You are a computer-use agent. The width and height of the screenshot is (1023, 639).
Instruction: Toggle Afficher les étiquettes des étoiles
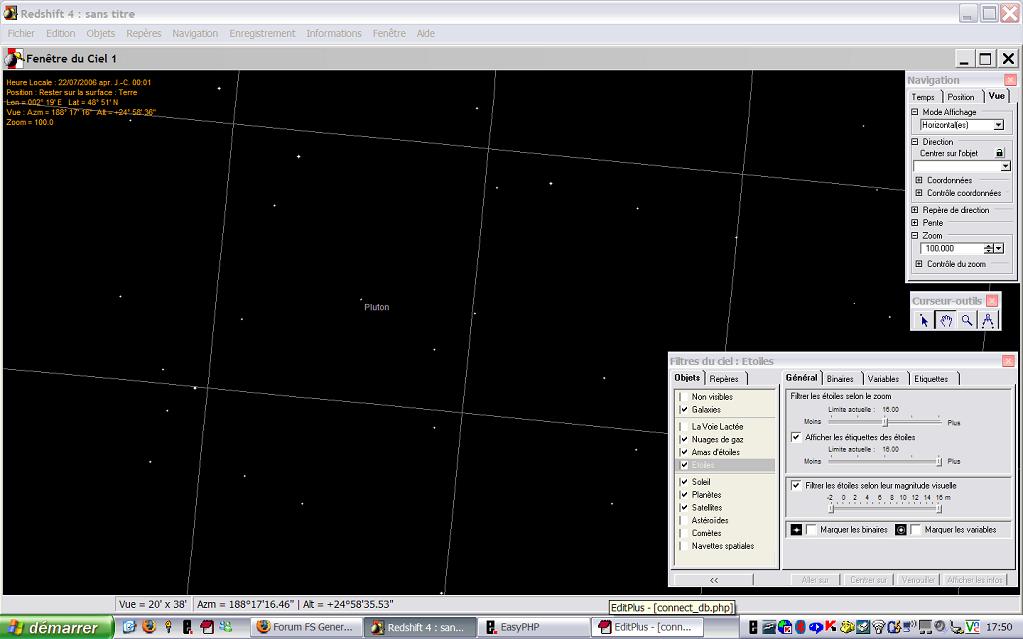pyautogui.click(x=796, y=437)
